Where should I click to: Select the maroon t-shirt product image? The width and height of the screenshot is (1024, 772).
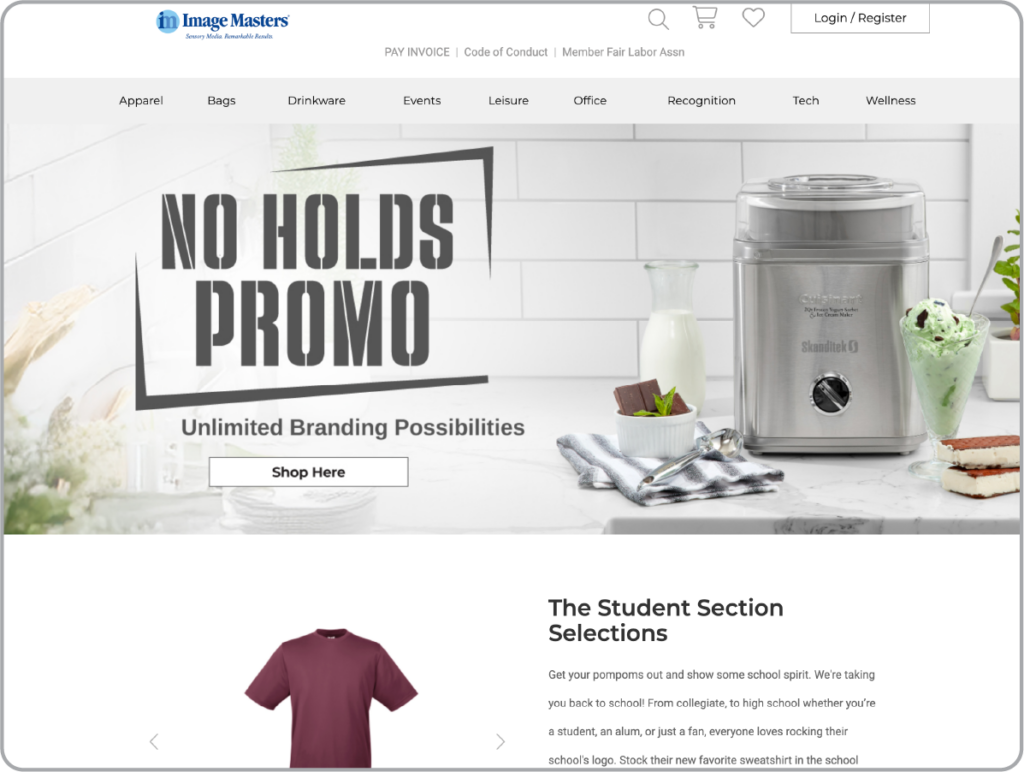[x=331, y=698]
